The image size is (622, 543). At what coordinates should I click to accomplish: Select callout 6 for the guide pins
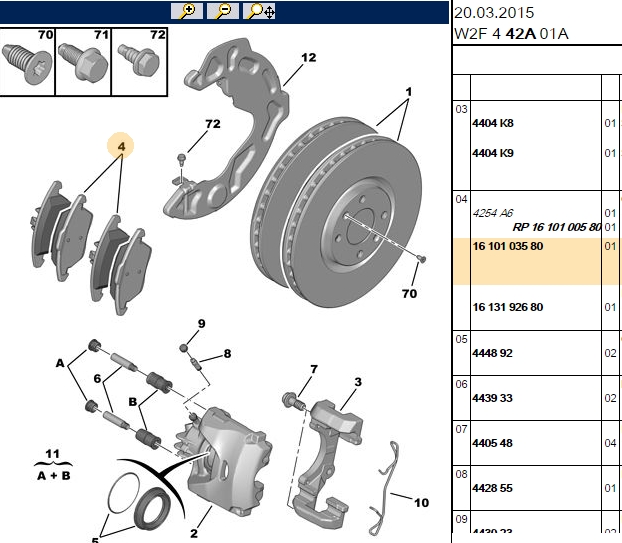coord(97,378)
